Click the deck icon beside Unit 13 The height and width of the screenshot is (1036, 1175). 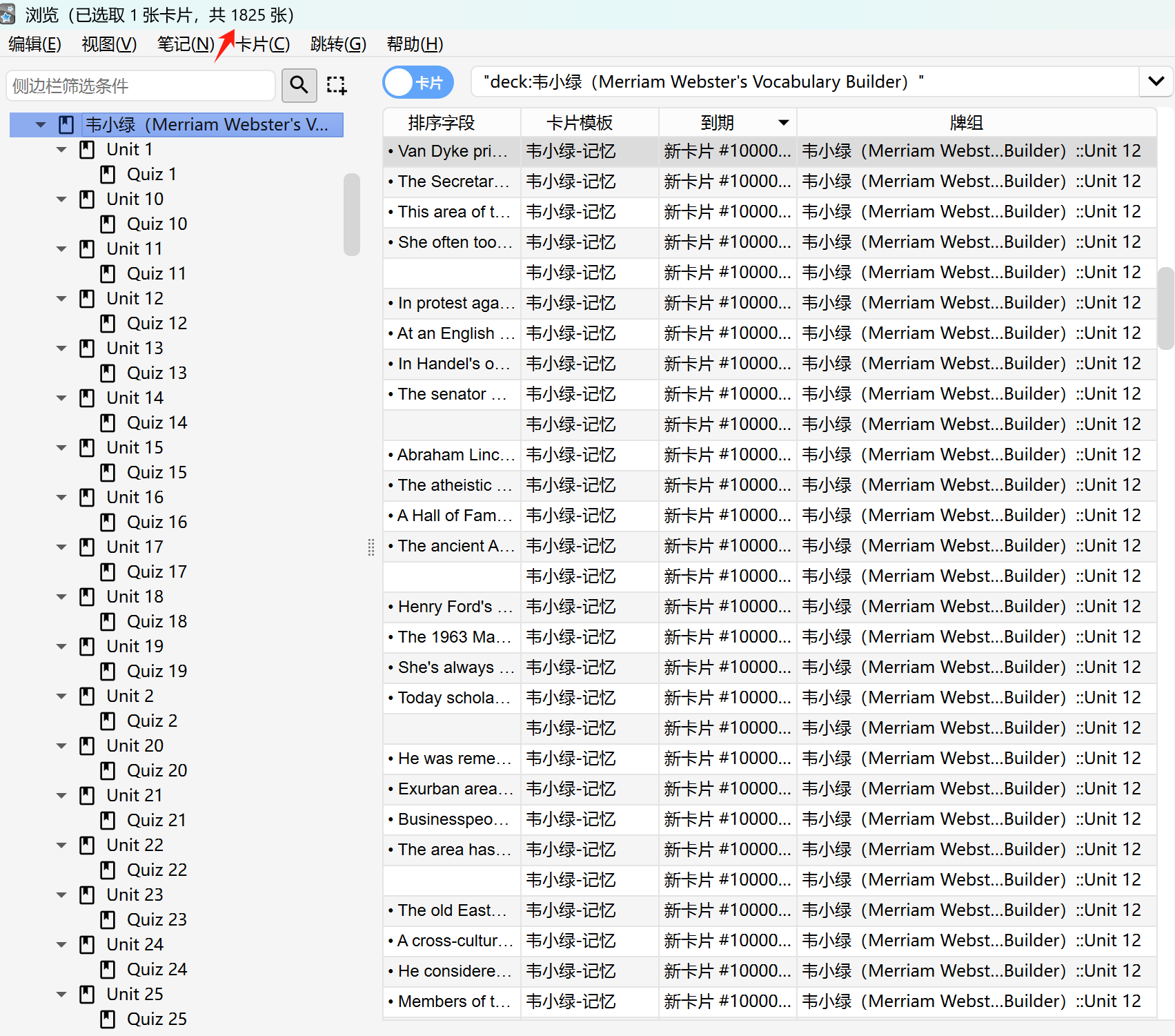87,349
